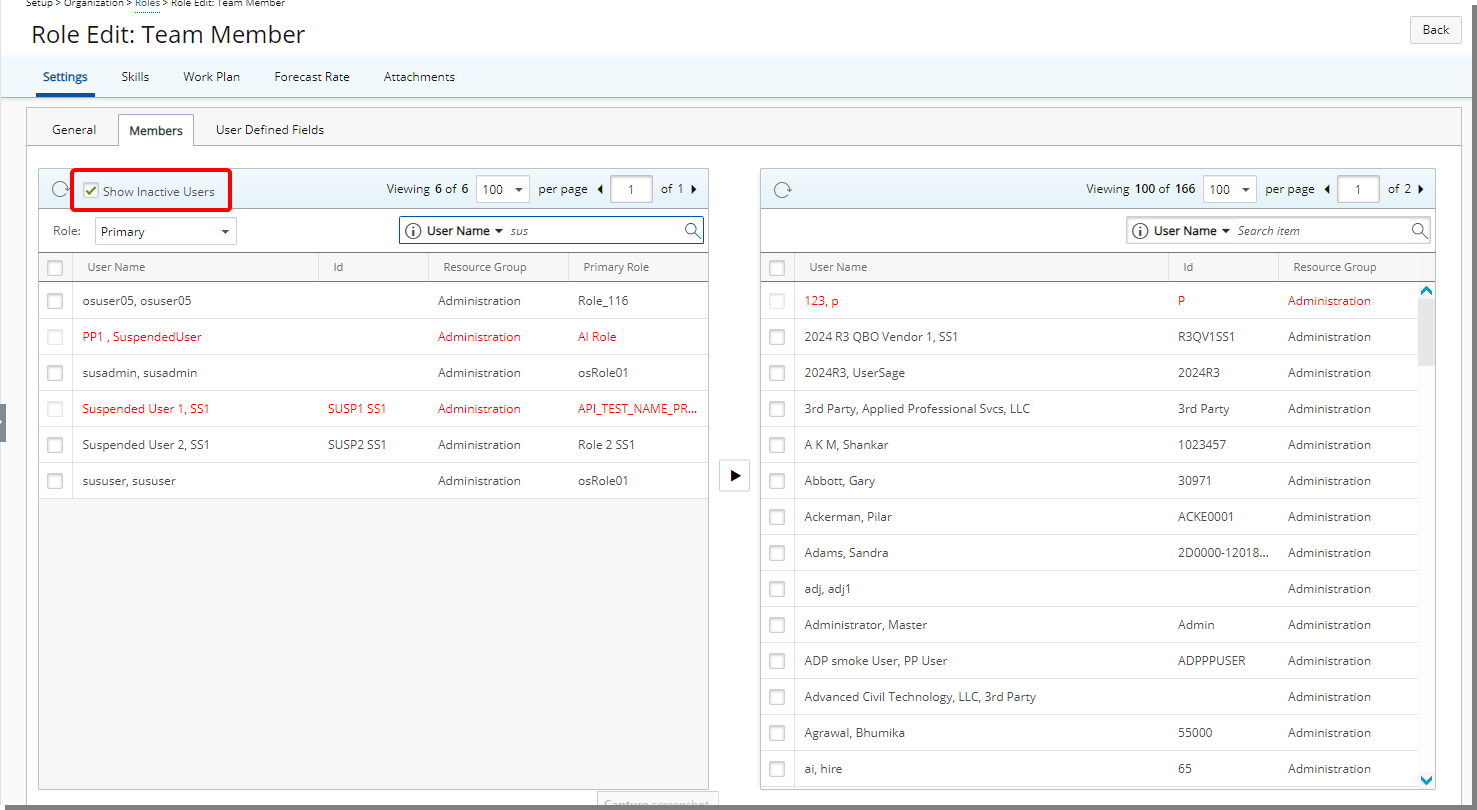Uncheck Show Inactive Users checkbox
This screenshot has height=810, width=1477.
[91, 191]
